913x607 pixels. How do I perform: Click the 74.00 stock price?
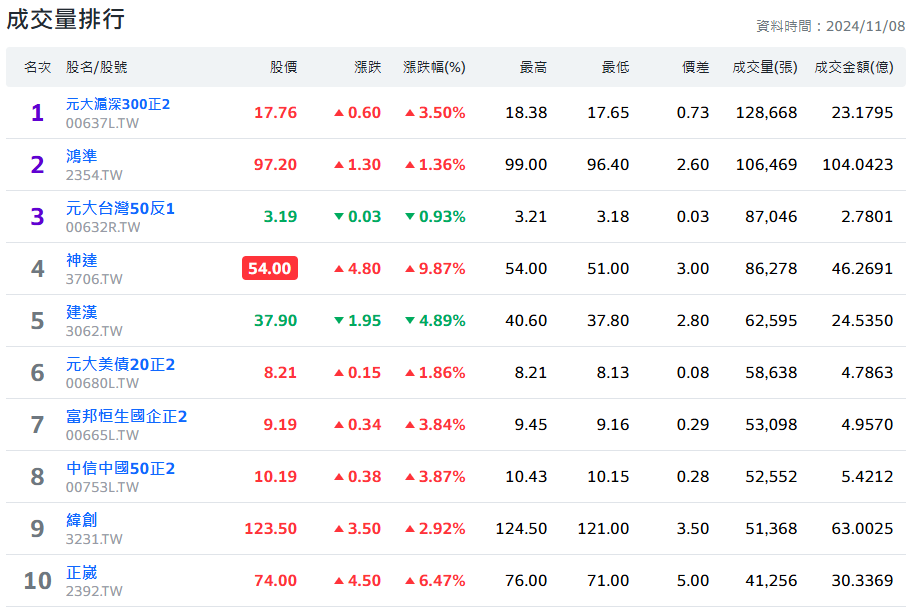click(x=275, y=581)
